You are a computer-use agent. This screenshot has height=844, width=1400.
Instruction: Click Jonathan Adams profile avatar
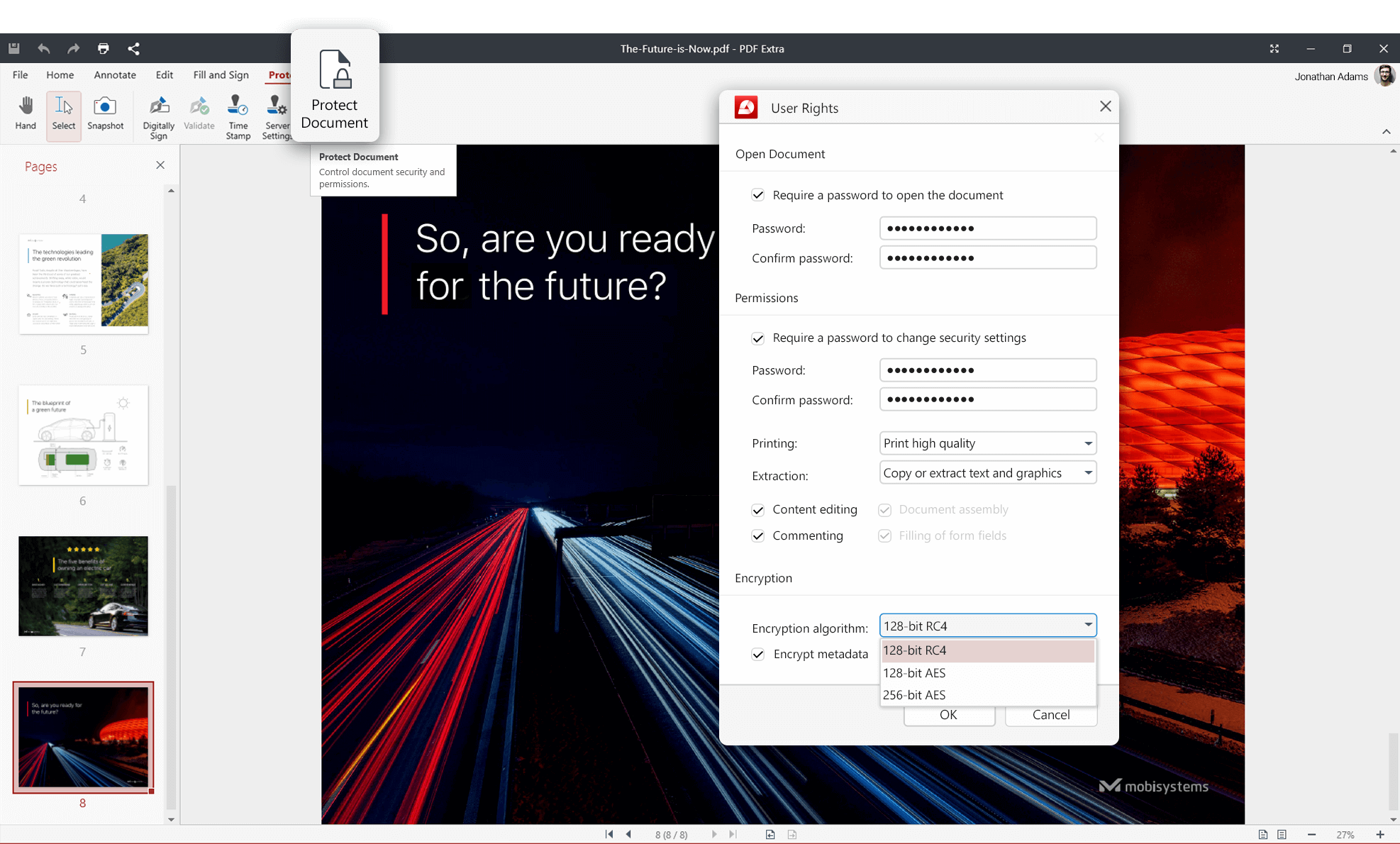(1384, 76)
